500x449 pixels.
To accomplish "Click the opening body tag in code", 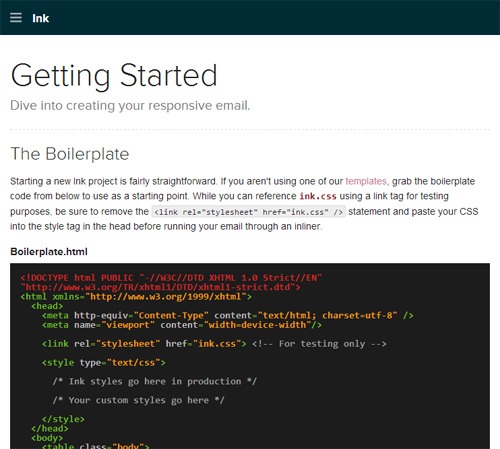I will coord(47,438).
